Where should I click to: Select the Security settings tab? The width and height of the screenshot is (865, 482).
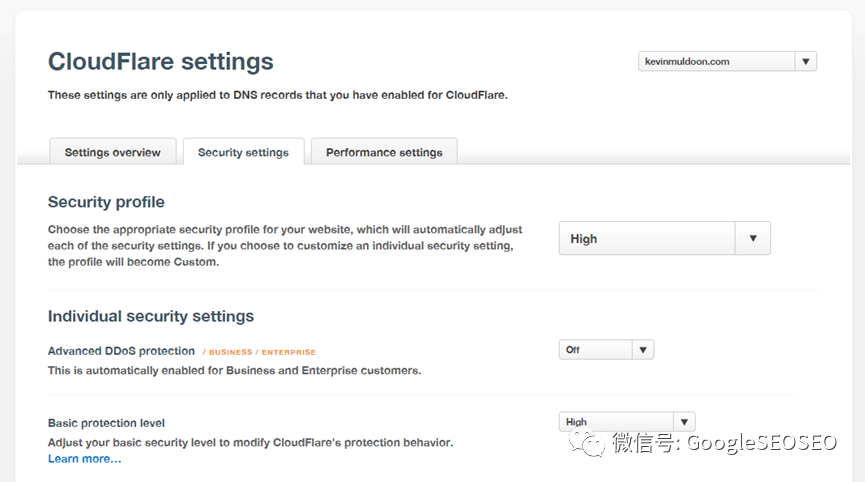pyautogui.click(x=243, y=152)
